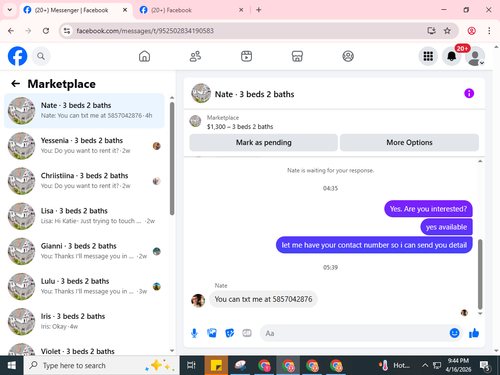Open the Chrome profile icon
Viewport: 500px width, 375px height.
point(471,31)
